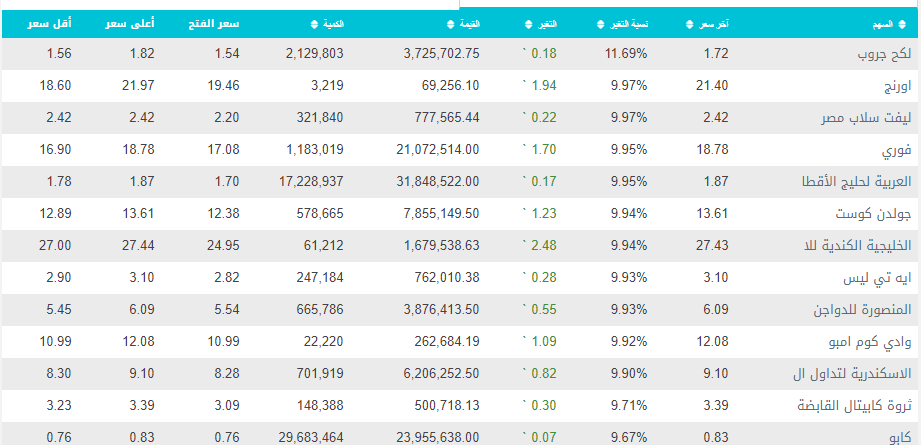
Task: Select opening price 8.28
Action: point(226,373)
